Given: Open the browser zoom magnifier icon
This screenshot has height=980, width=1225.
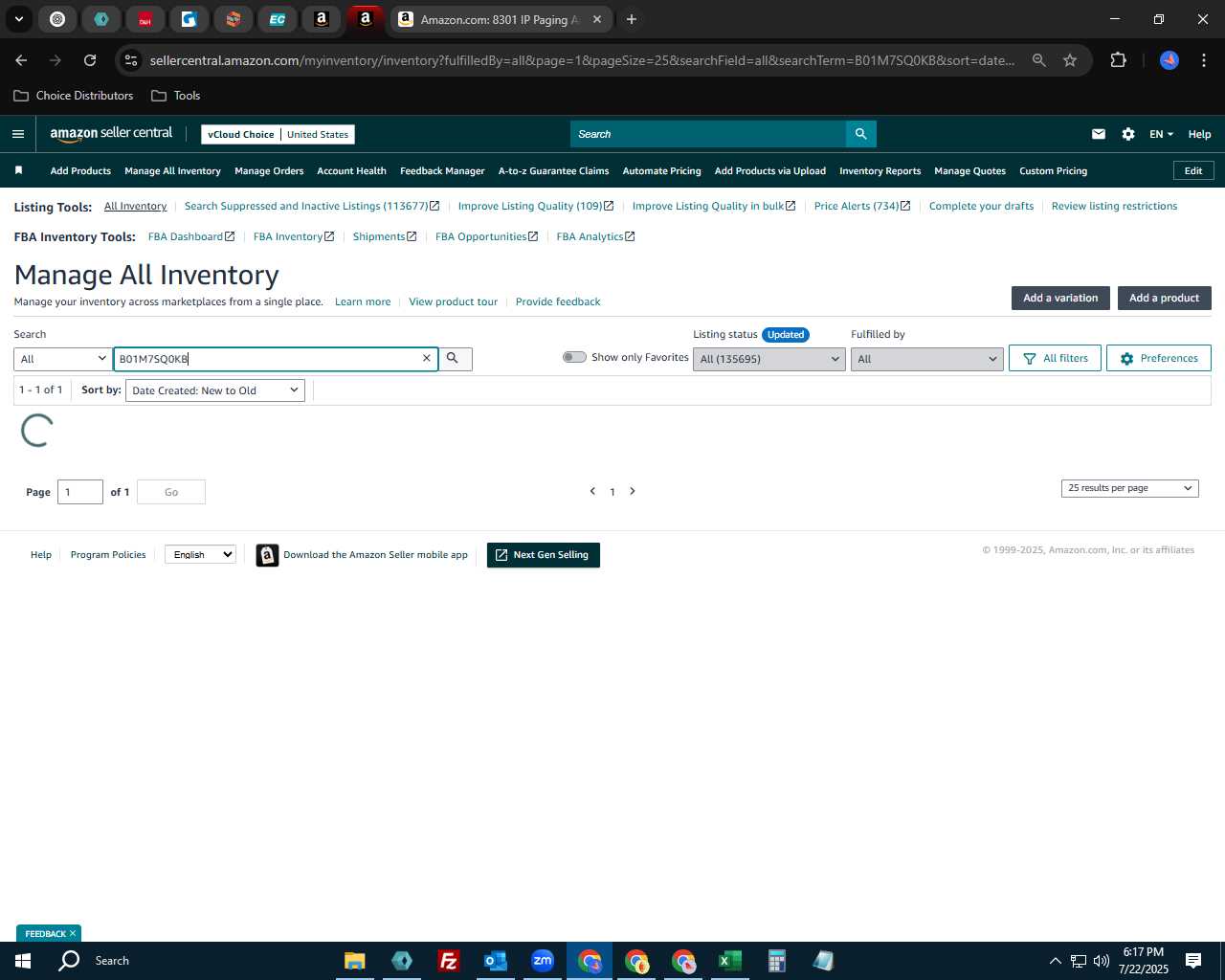Looking at the screenshot, I should pos(1039,60).
